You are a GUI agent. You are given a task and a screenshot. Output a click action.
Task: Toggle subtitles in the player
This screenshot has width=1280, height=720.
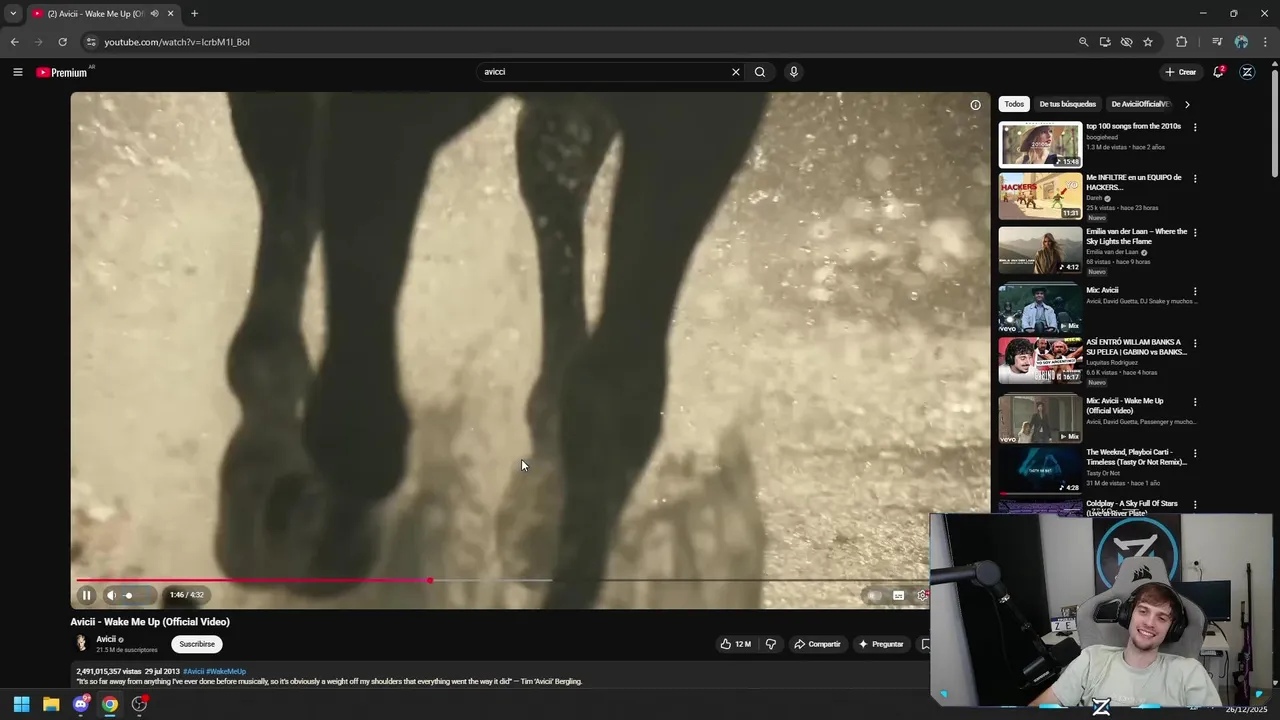pos(898,595)
